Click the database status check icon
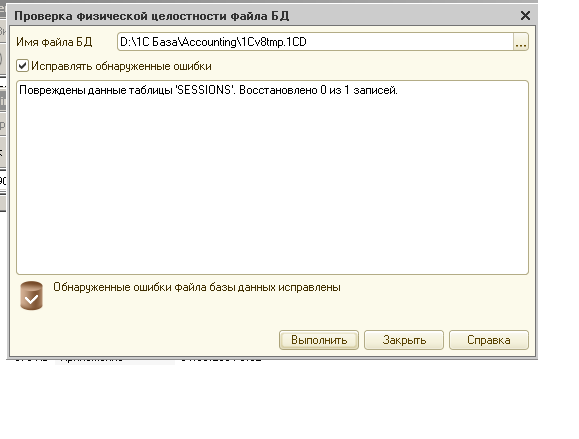The width and height of the screenshot is (579, 439). [31, 296]
